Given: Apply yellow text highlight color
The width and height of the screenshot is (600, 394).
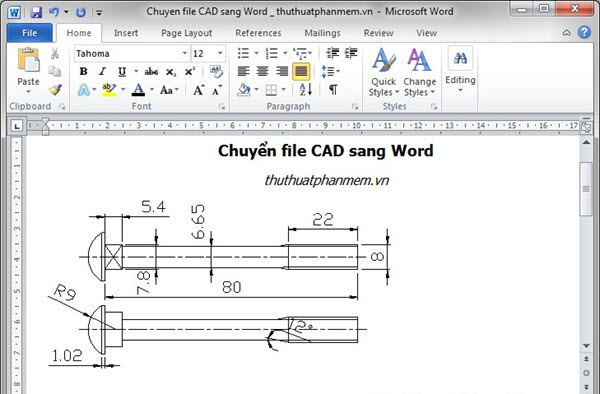Looking at the screenshot, I should pyautogui.click(x=109, y=90).
